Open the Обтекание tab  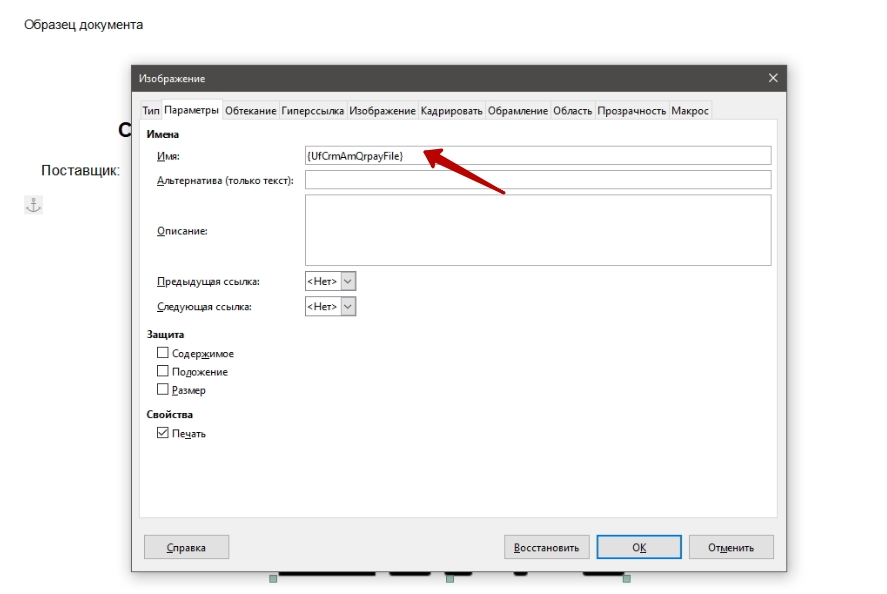pos(250,111)
